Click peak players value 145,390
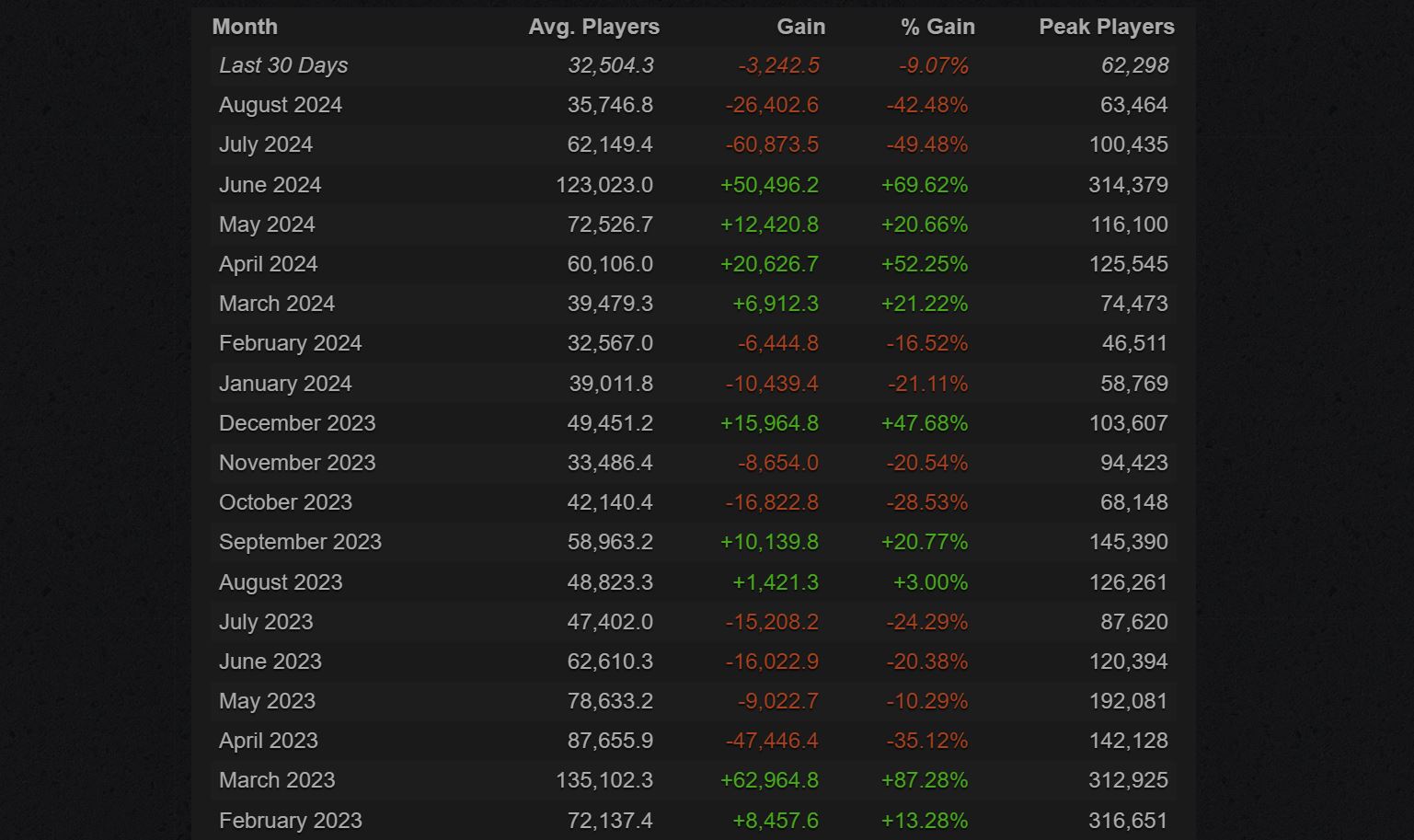The width and height of the screenshot is (1414, 840). (x=1128, y=542)
